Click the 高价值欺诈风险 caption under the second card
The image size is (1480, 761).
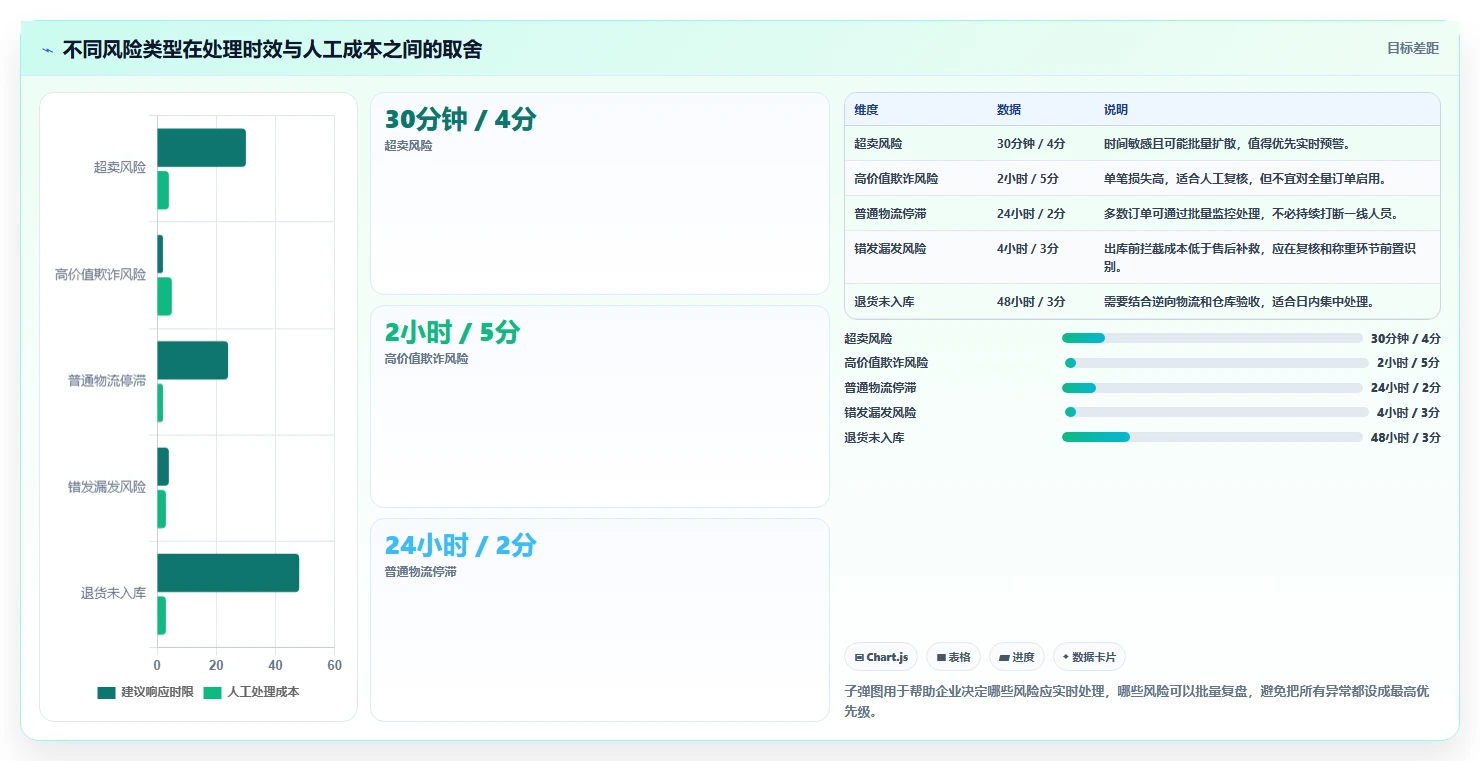[x=426, y=359]
